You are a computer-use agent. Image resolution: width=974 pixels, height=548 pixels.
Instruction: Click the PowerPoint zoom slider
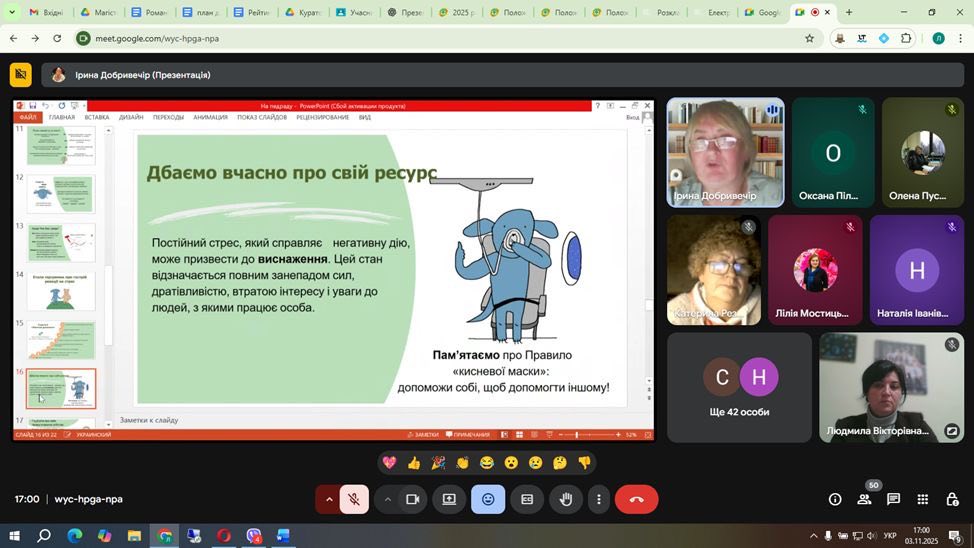588,435
